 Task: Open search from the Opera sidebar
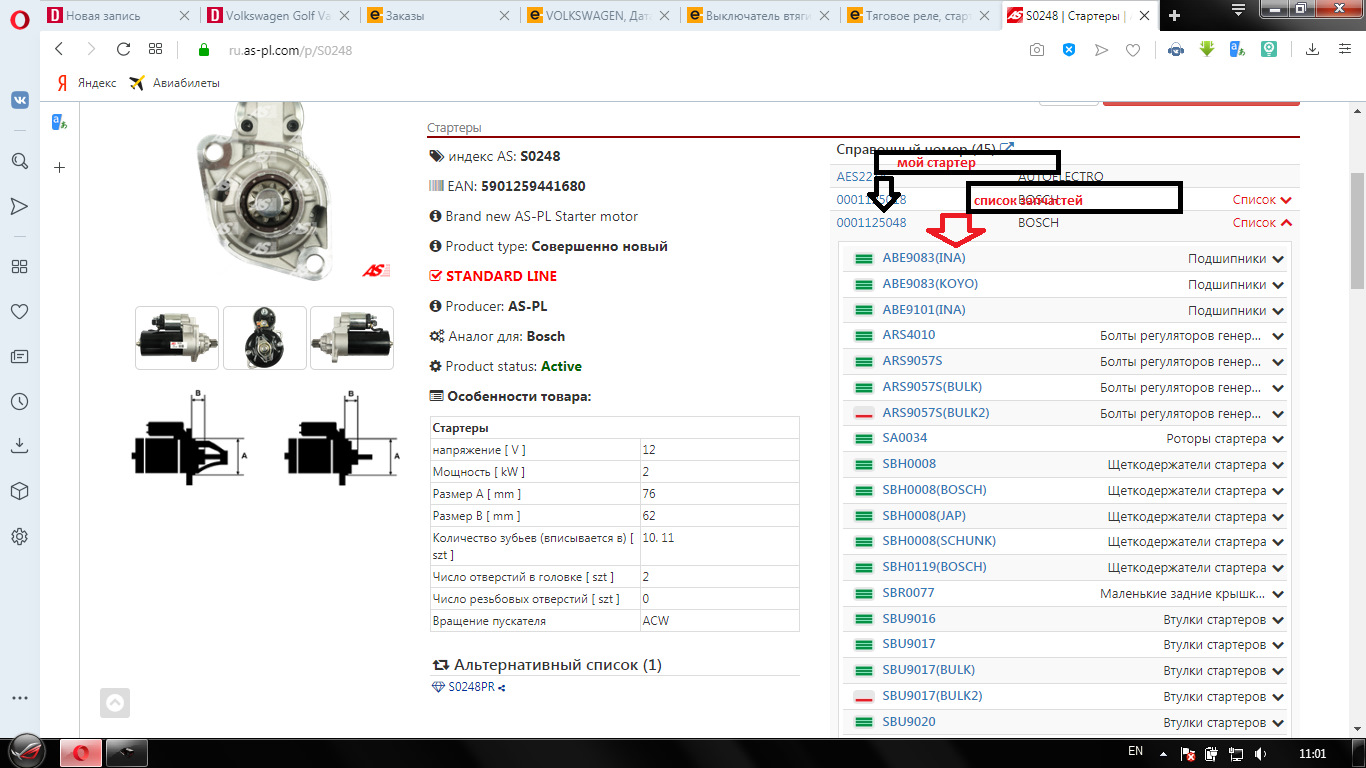[x=19, y=160]
